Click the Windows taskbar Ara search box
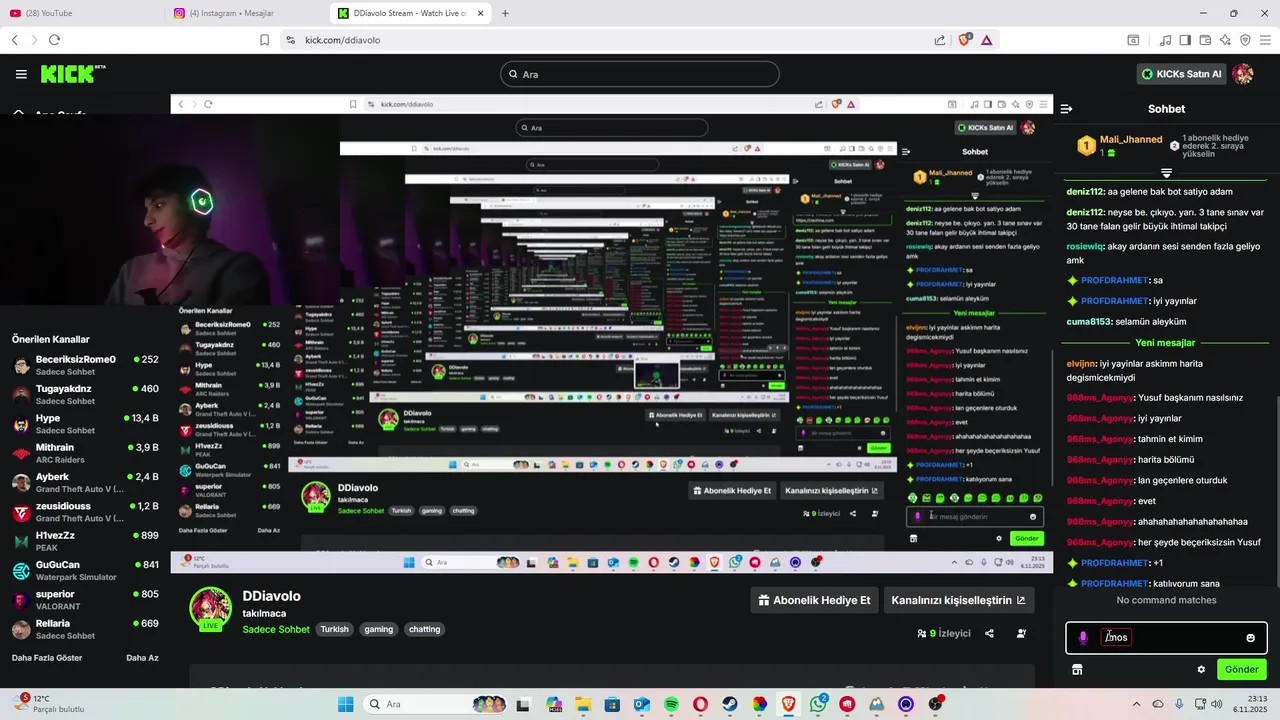Image resolution: width=1280 pixels, height=720 pixels. pos(435,704)
